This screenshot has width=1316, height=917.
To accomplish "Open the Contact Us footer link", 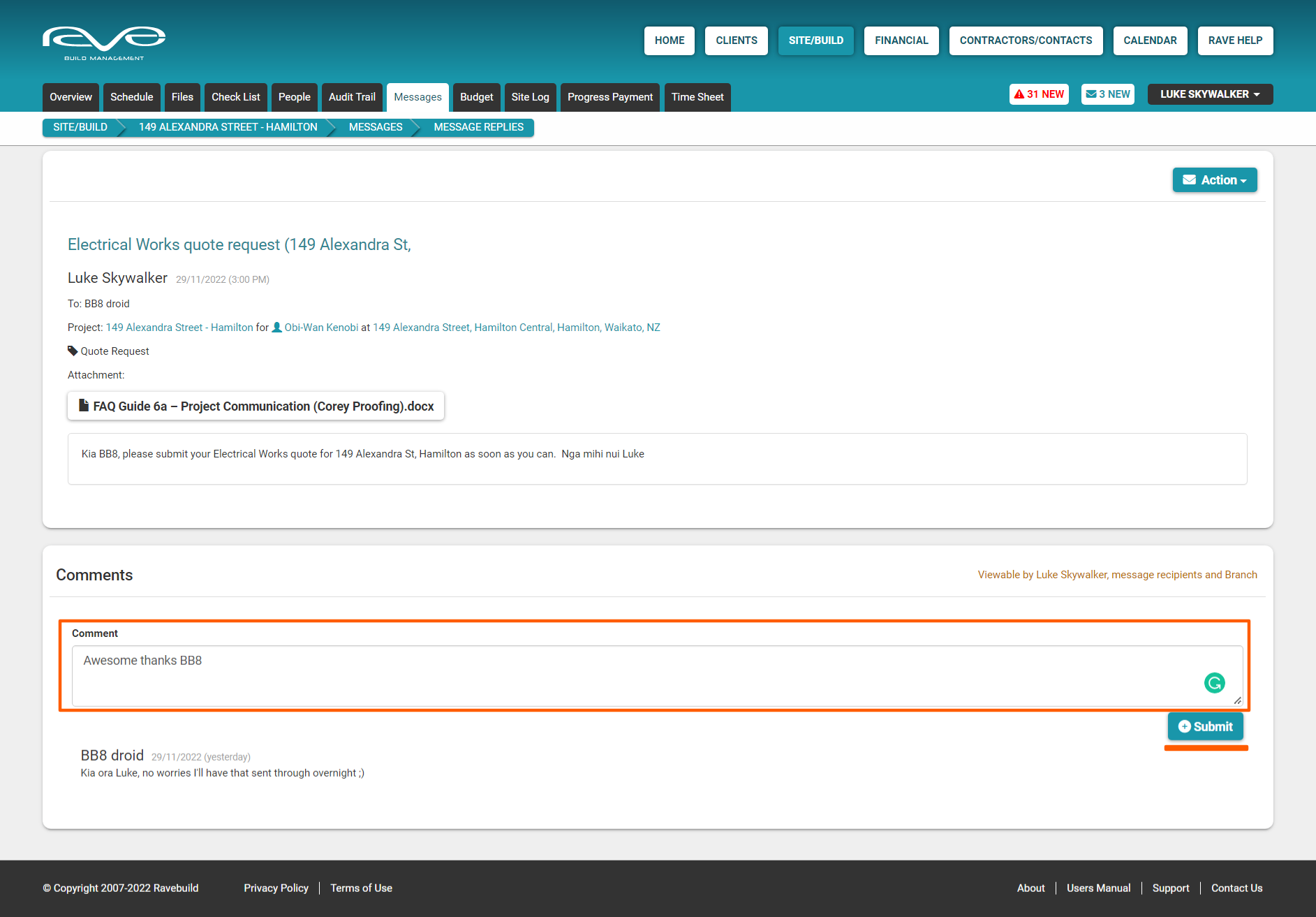I will pyautogui.click(x=1237, y=888).
